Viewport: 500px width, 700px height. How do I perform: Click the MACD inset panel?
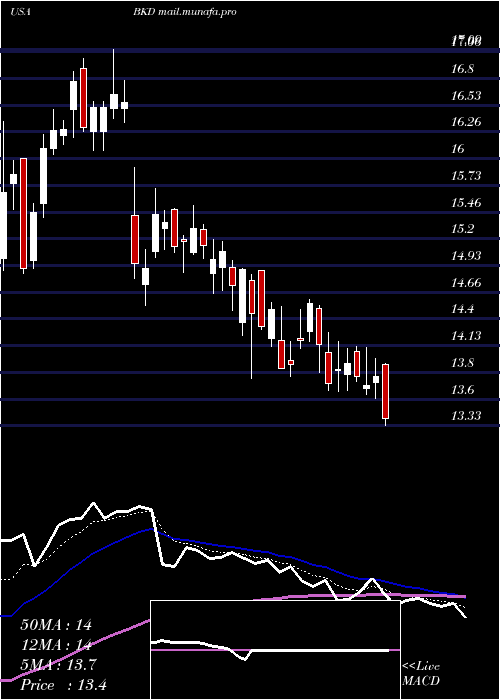click(x=275, y=650)
